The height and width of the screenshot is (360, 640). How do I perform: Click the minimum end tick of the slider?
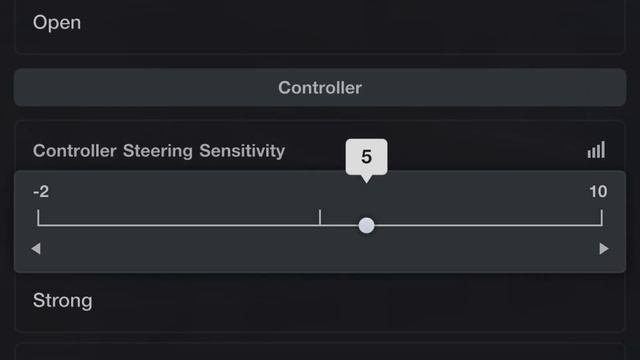click(38, 217)
